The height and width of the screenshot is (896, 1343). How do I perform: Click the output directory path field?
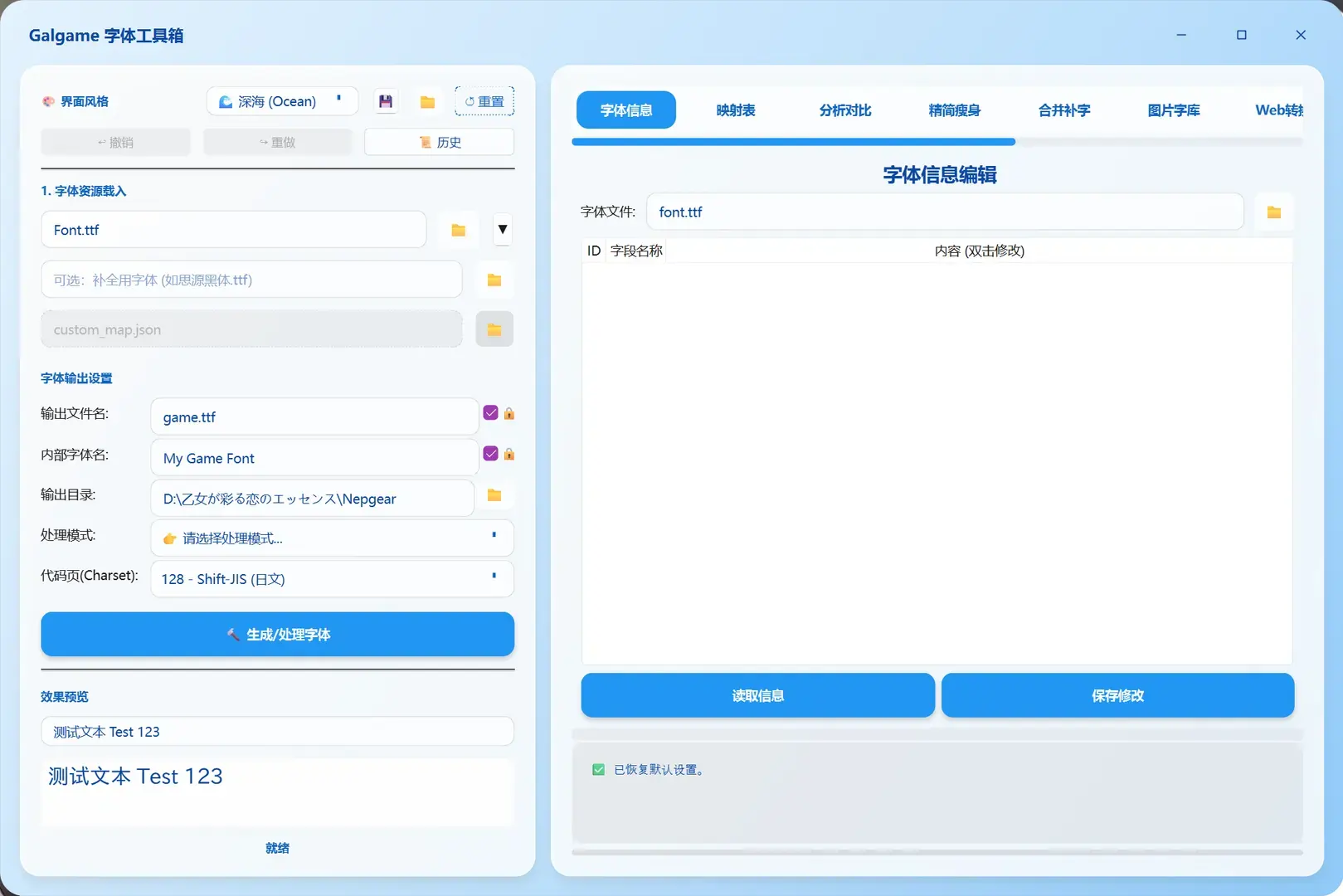(x=312, y=498)
